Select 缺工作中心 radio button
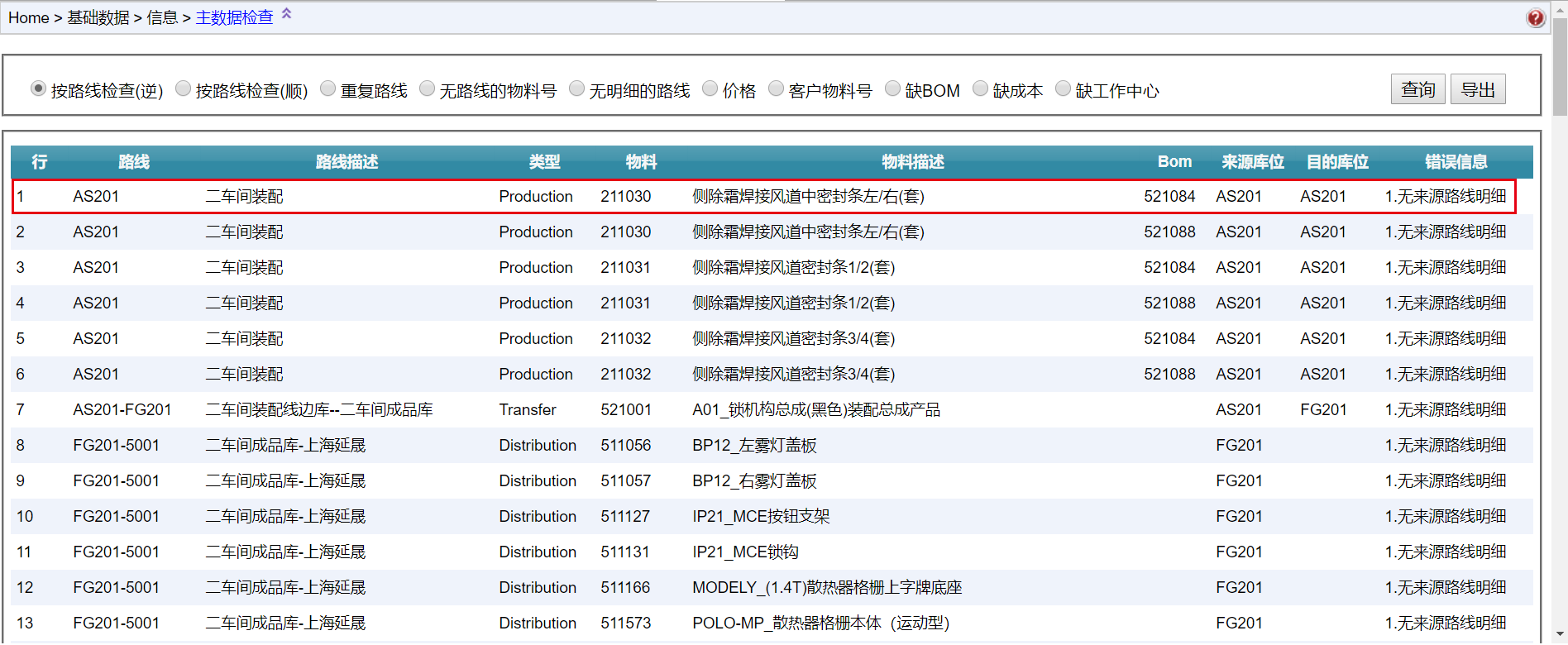 click(x=1064, y=88)
